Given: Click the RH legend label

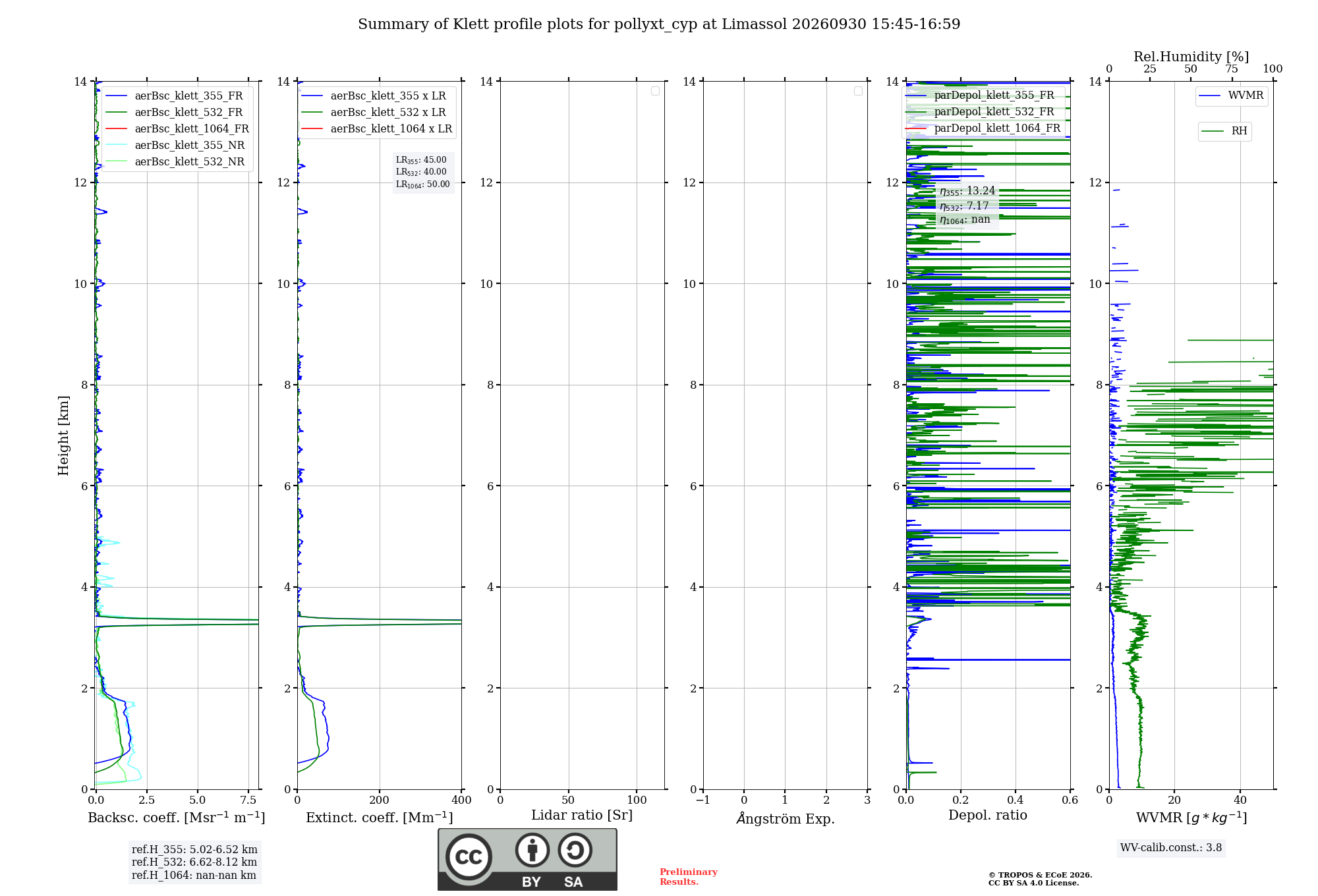Looking at the screenshot, I should 1239,131.
